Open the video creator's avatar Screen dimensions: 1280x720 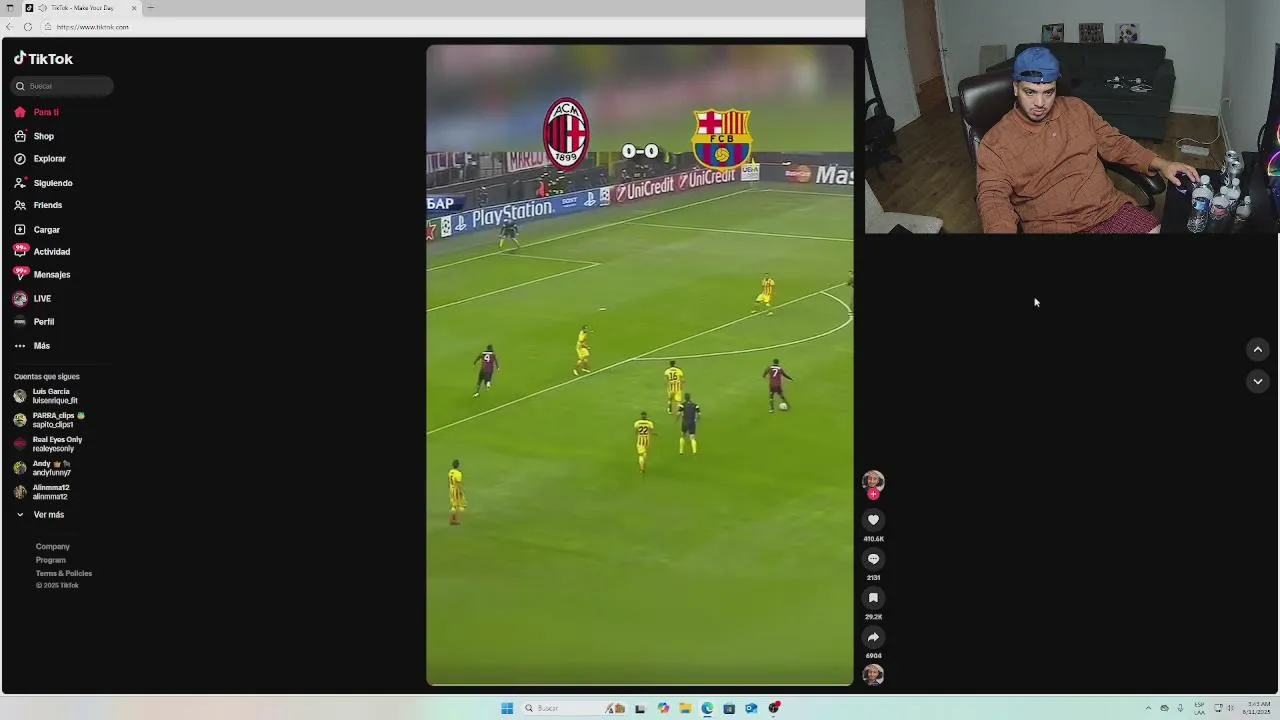click(x=873, y=480)
